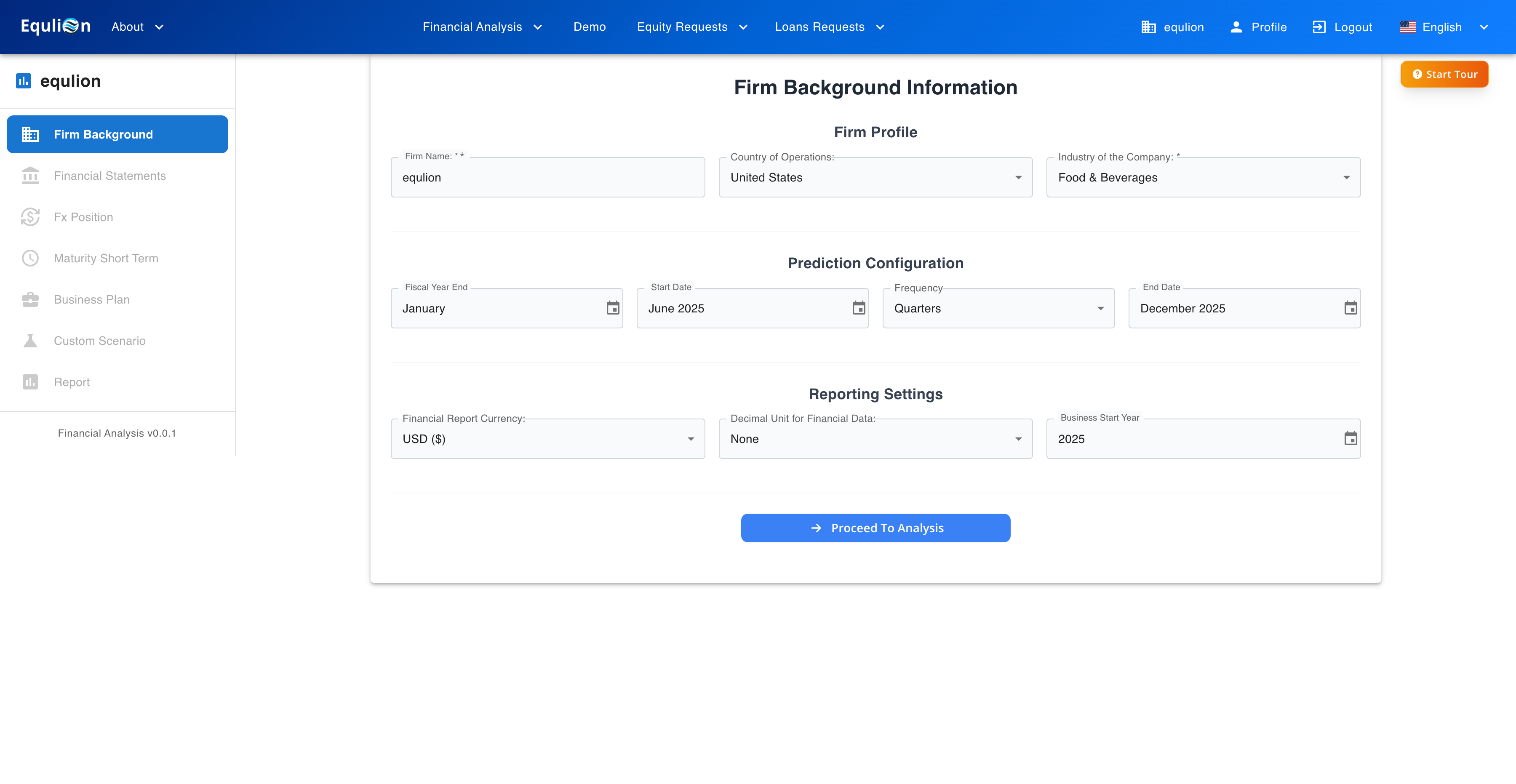Image resolution: width=1516 pixels, height=784 pixels.
Task: Click the Equlion logo in the header
Action: click(55, 27)
